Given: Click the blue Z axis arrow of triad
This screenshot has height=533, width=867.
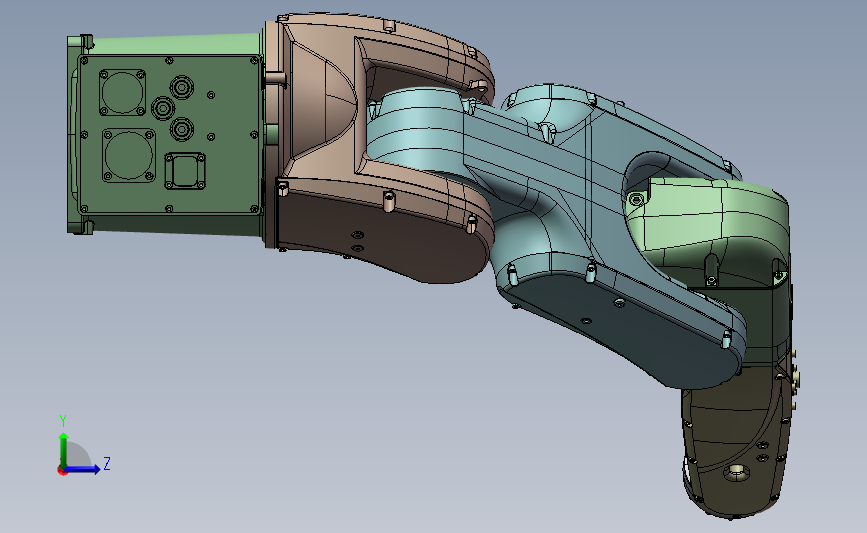Looking at the screenshot, I should point(83,469).
